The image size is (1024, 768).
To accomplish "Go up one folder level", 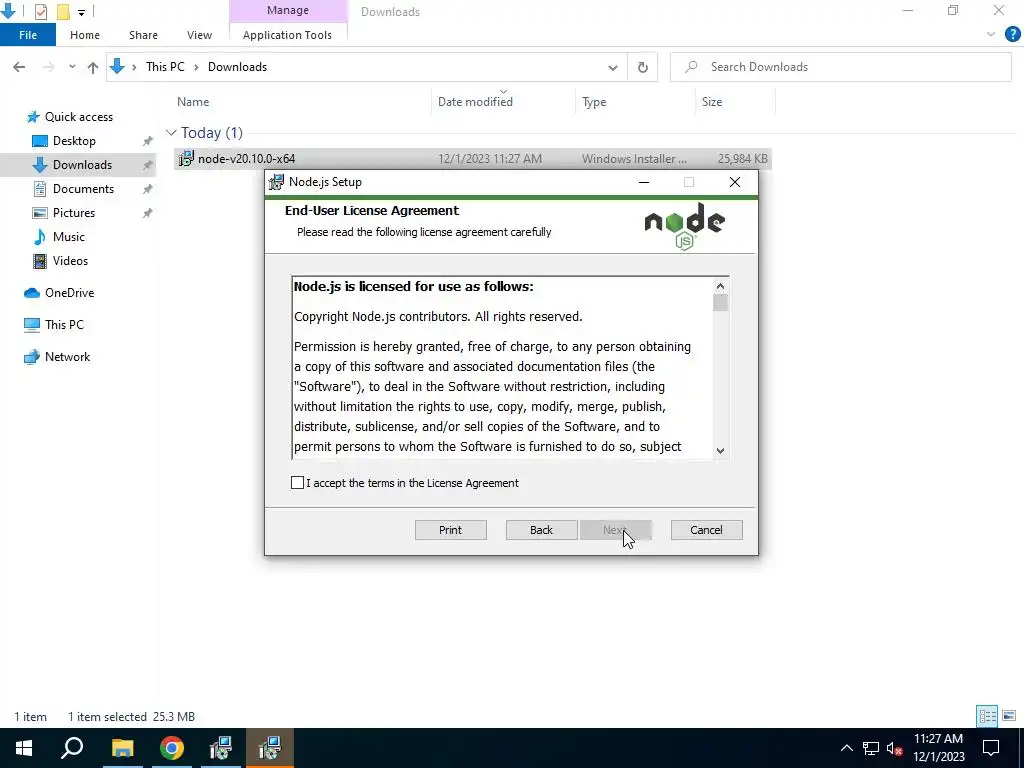I will tap(93, 67).
